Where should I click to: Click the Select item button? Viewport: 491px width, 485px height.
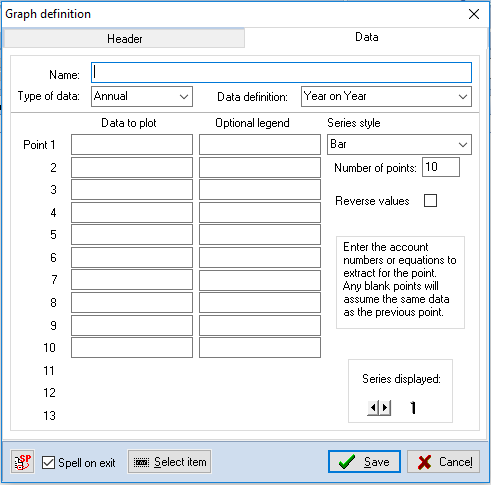tap(170, 462)
